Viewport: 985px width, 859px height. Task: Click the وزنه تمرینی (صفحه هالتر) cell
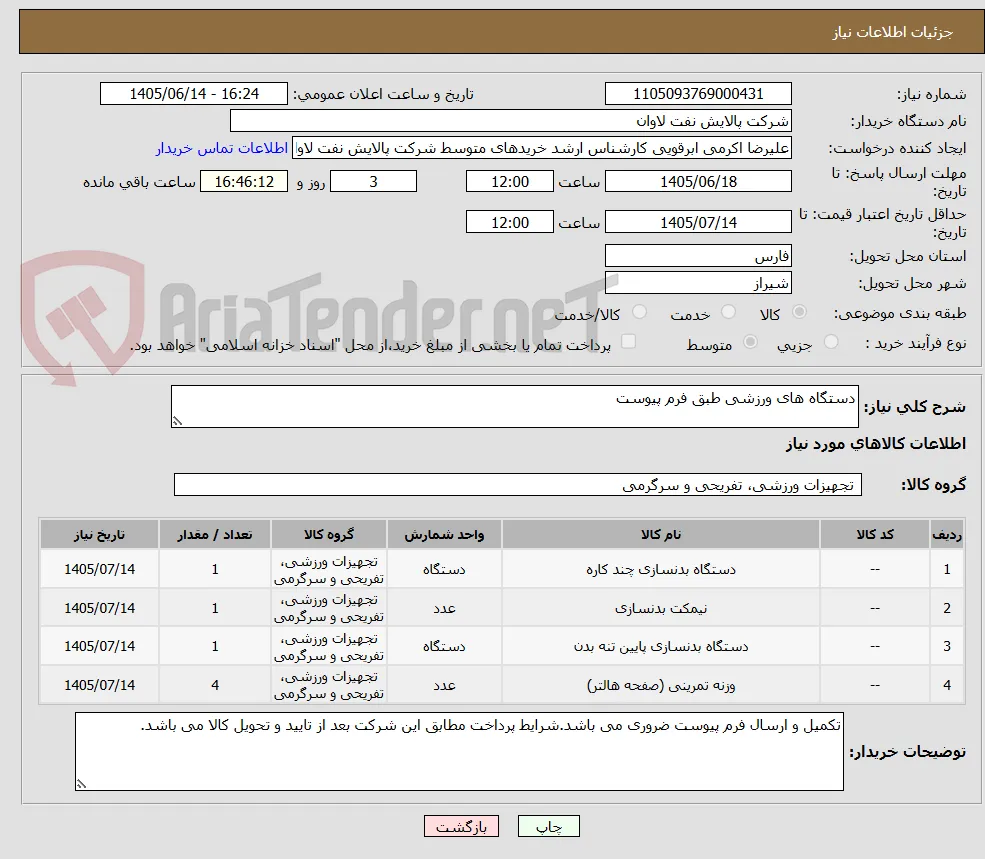click(661, 685)
